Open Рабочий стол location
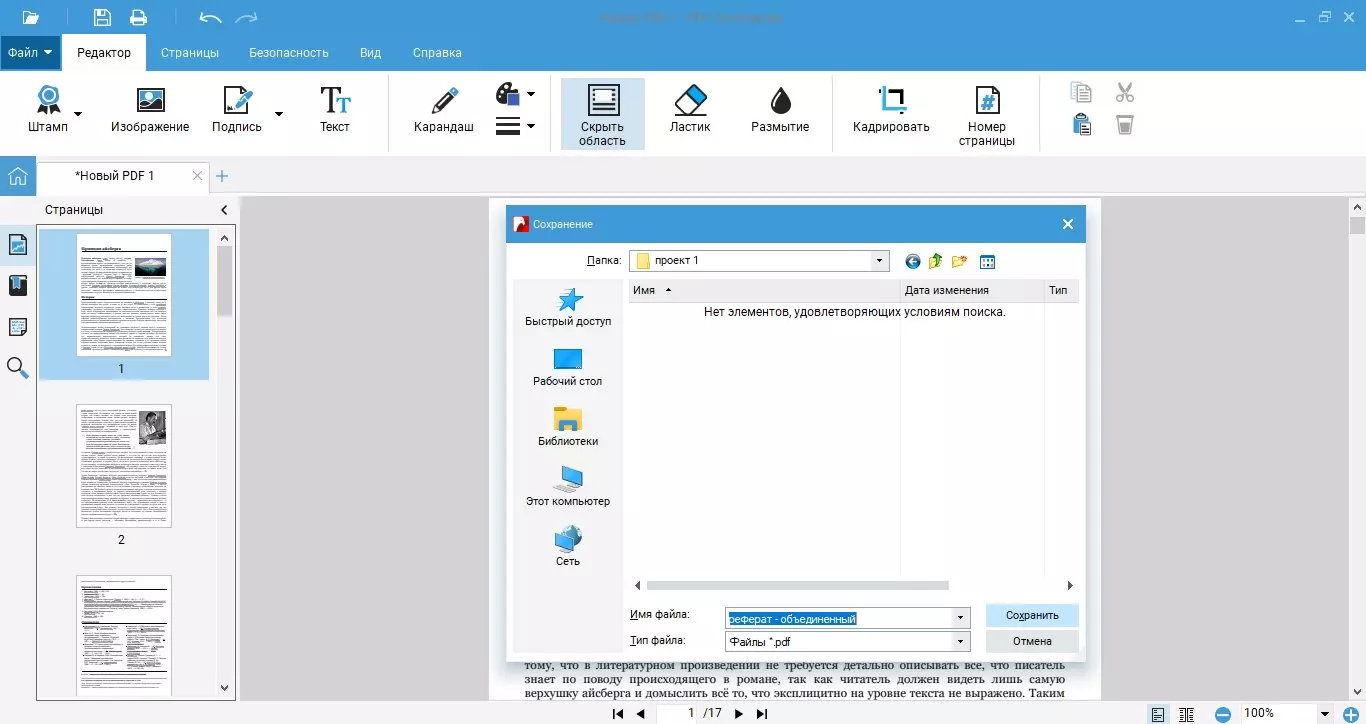Image resolution: width=1366 pixels, height=724 pixels. 568,368
